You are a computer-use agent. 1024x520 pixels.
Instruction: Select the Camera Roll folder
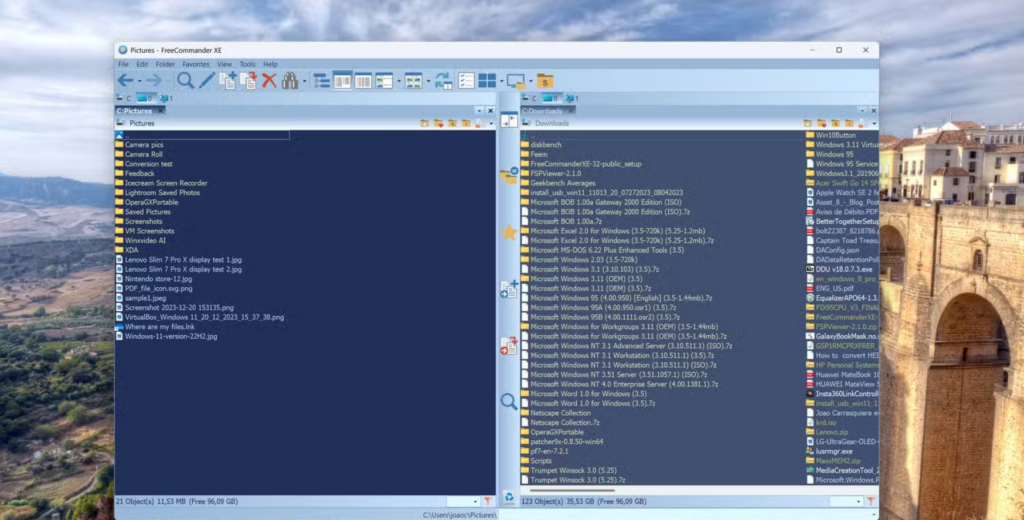pyautogui.click(x=144, y=154)
